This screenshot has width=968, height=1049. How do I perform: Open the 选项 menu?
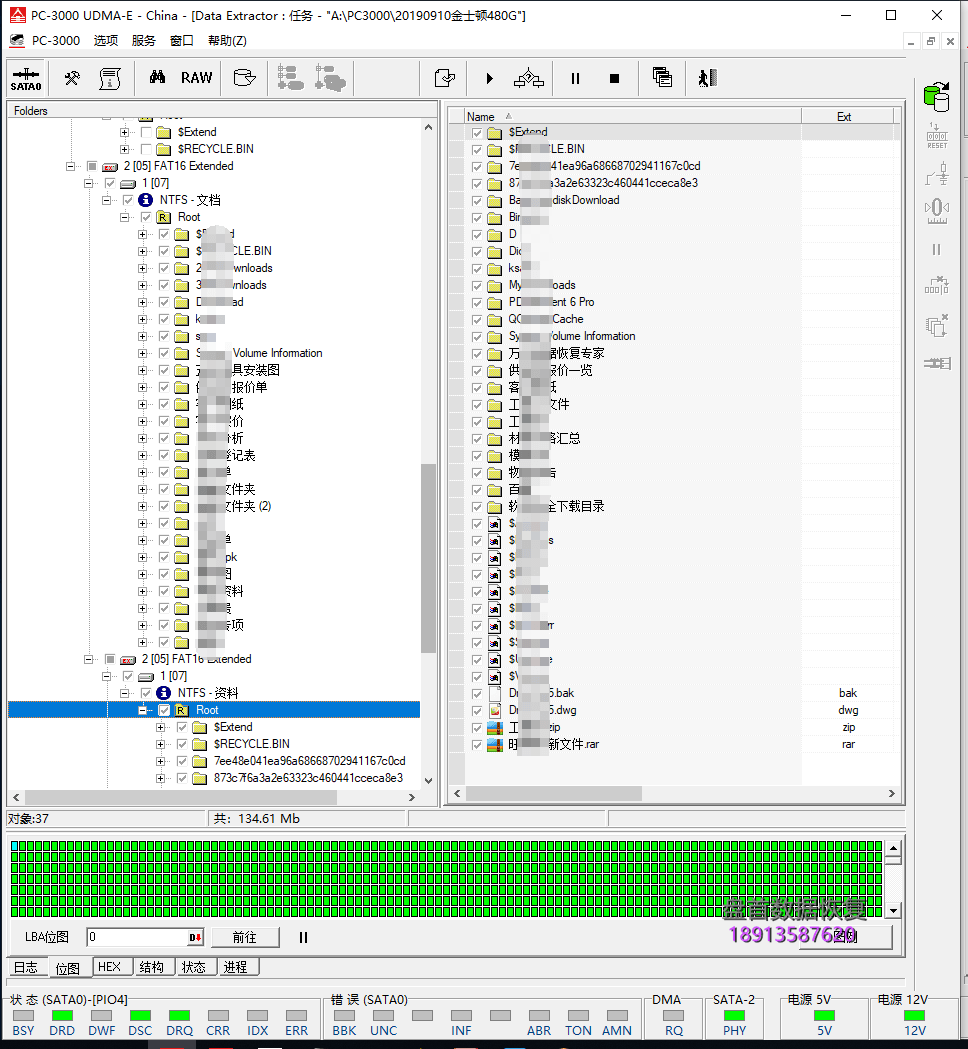106,40
